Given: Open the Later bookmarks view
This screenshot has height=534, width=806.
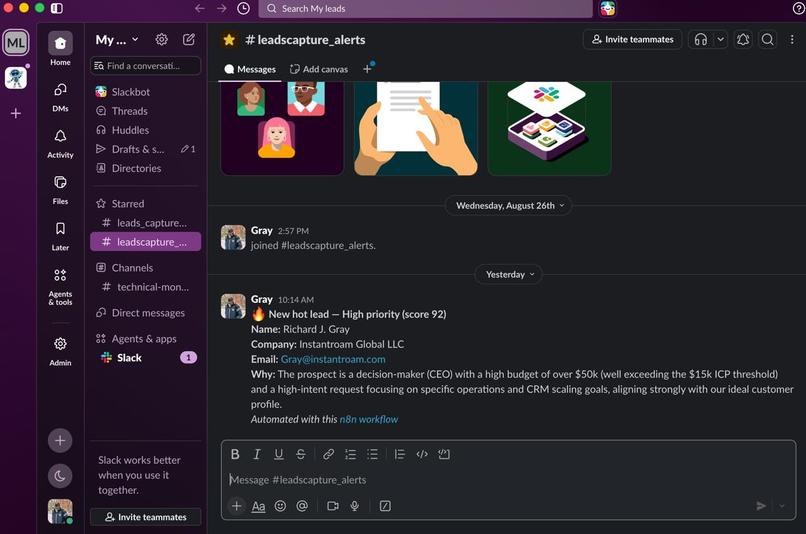Looking at the screenshot, I should (x=60, y=236).
